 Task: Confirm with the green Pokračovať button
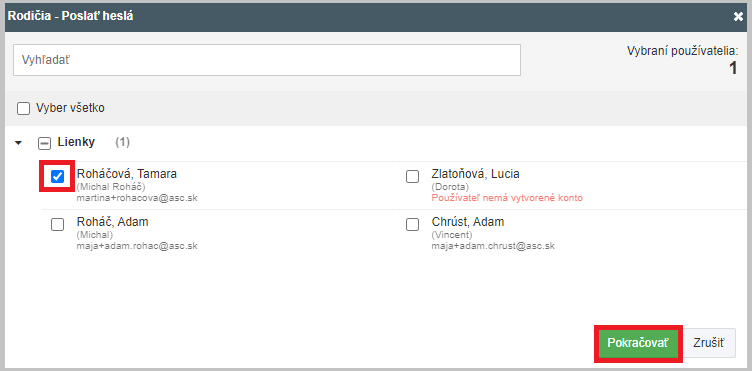638,343
